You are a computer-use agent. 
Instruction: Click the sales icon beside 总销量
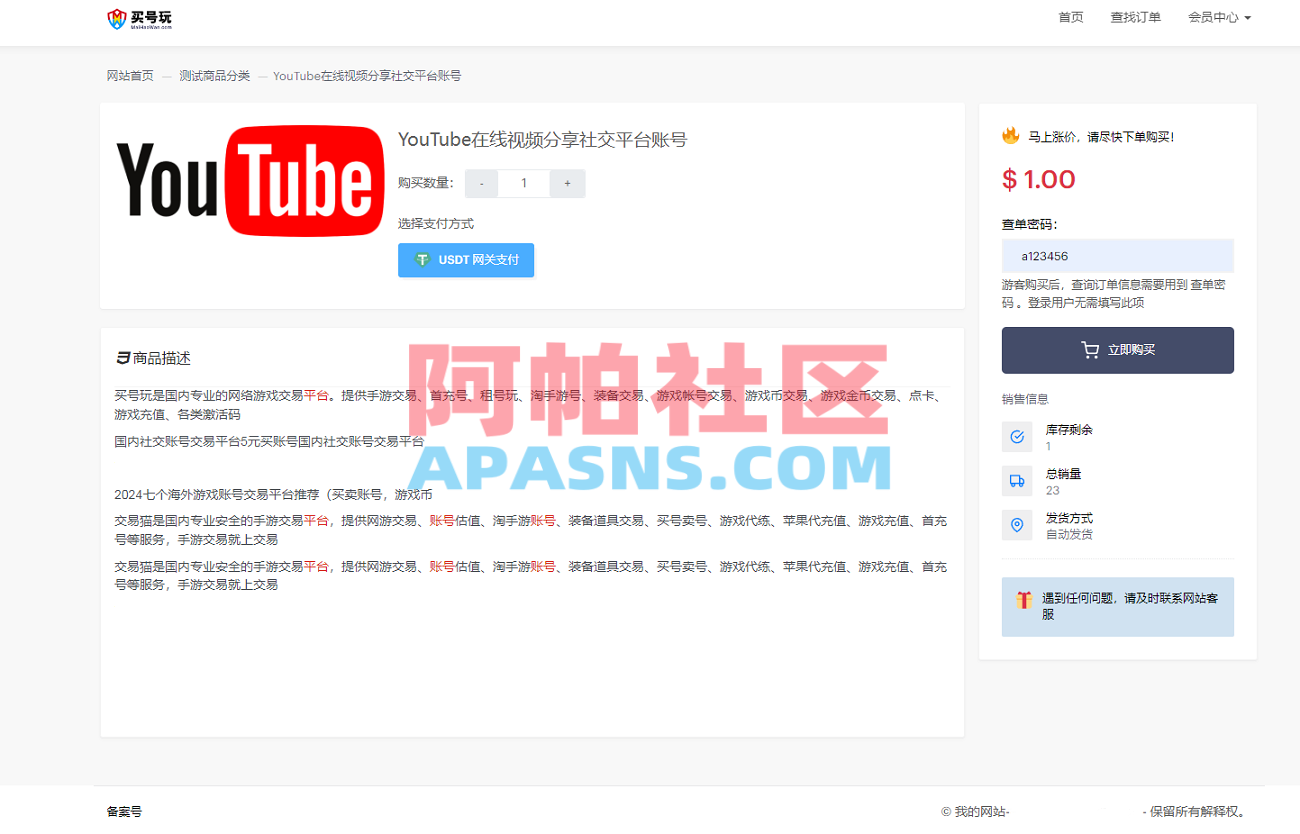1017,481
